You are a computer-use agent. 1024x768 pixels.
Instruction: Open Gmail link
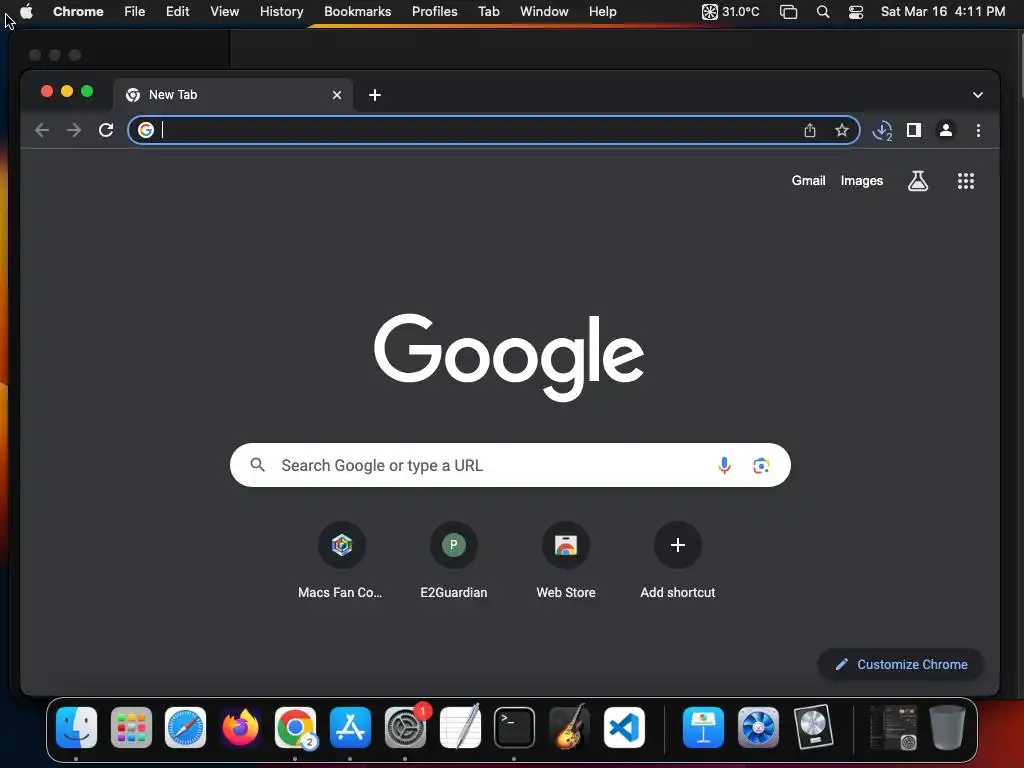808,181
